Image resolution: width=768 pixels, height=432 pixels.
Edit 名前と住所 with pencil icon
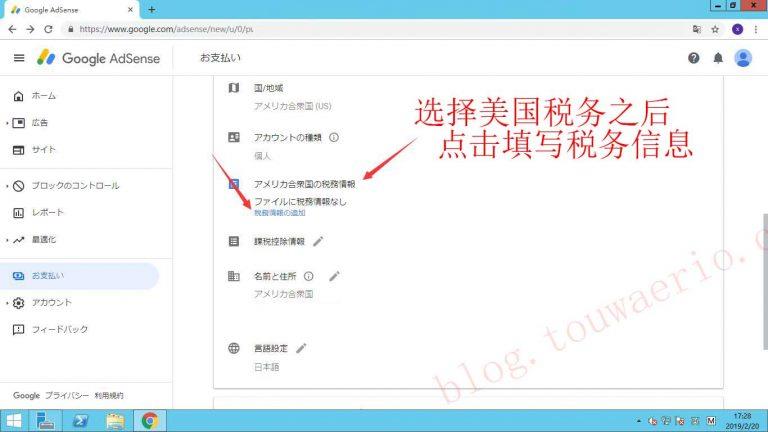(x=335, y=276)
